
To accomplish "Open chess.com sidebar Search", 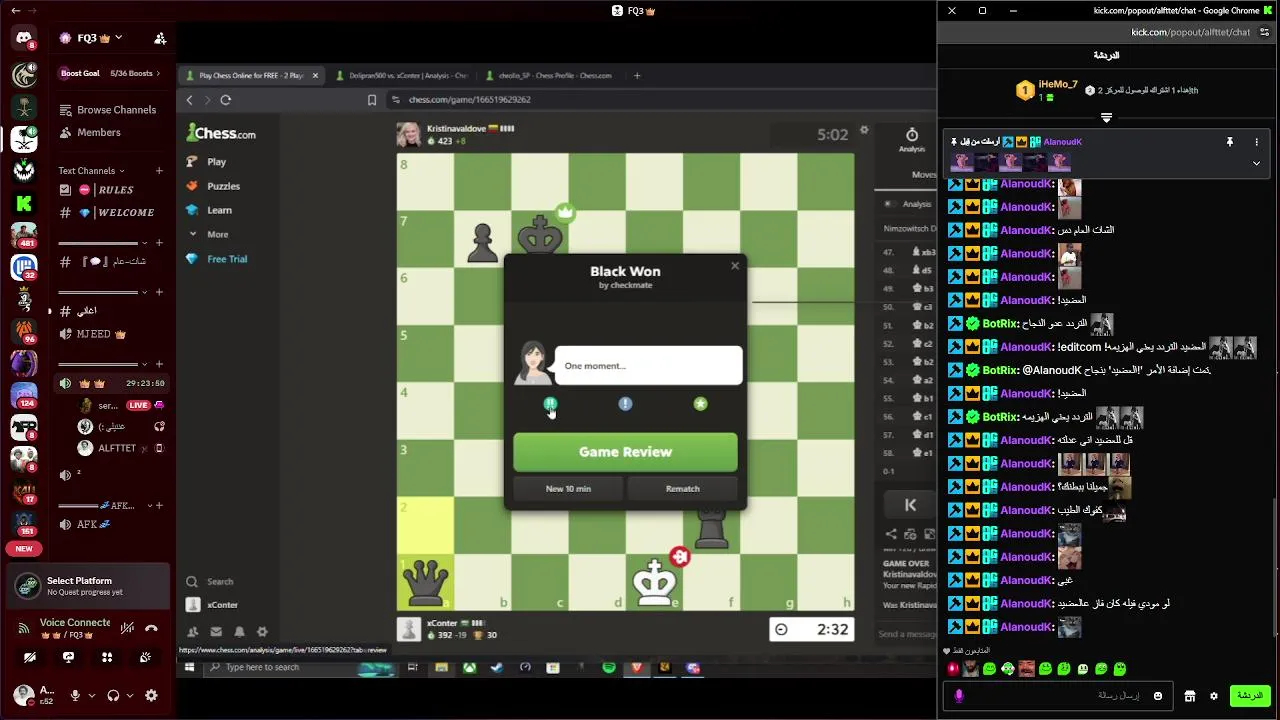I will tap(209, 582).
